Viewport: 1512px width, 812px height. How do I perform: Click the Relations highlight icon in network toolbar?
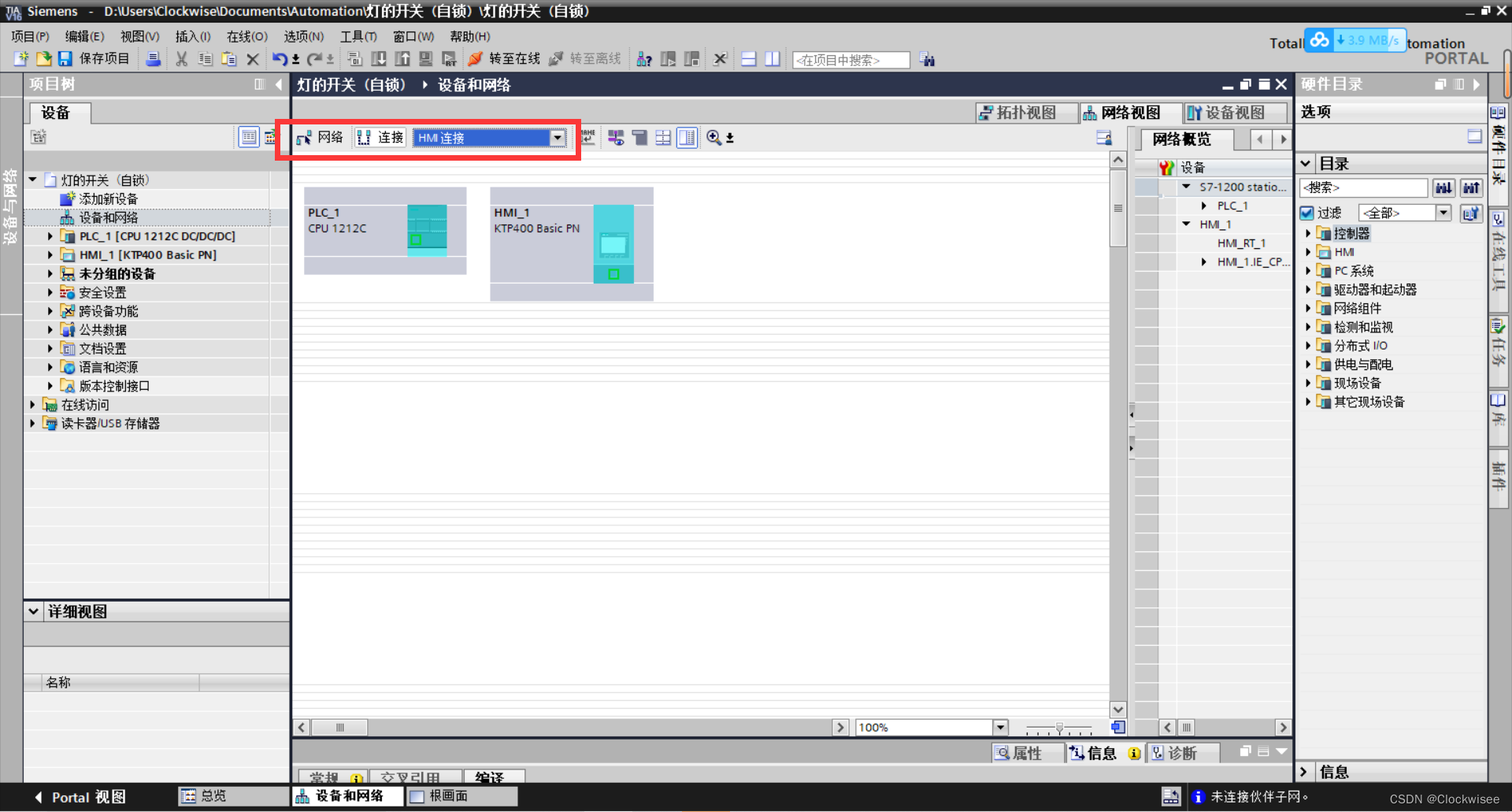[x=616, y=138]
